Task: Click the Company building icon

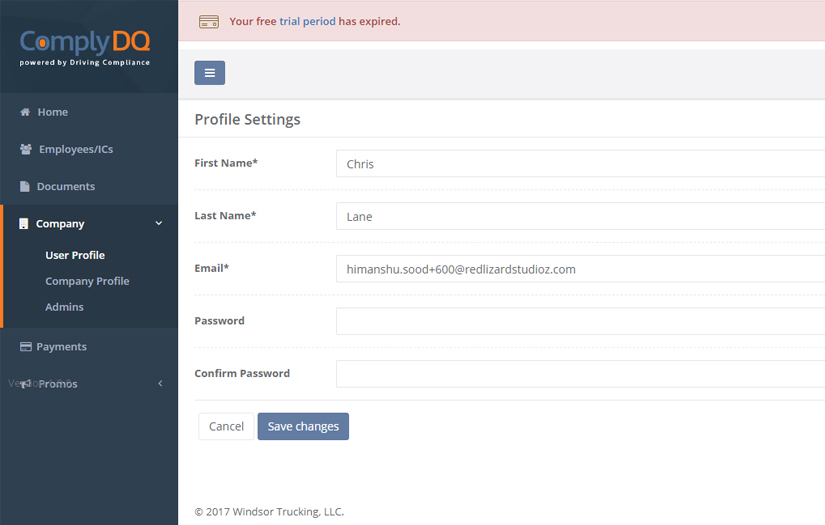Action: 24,224
